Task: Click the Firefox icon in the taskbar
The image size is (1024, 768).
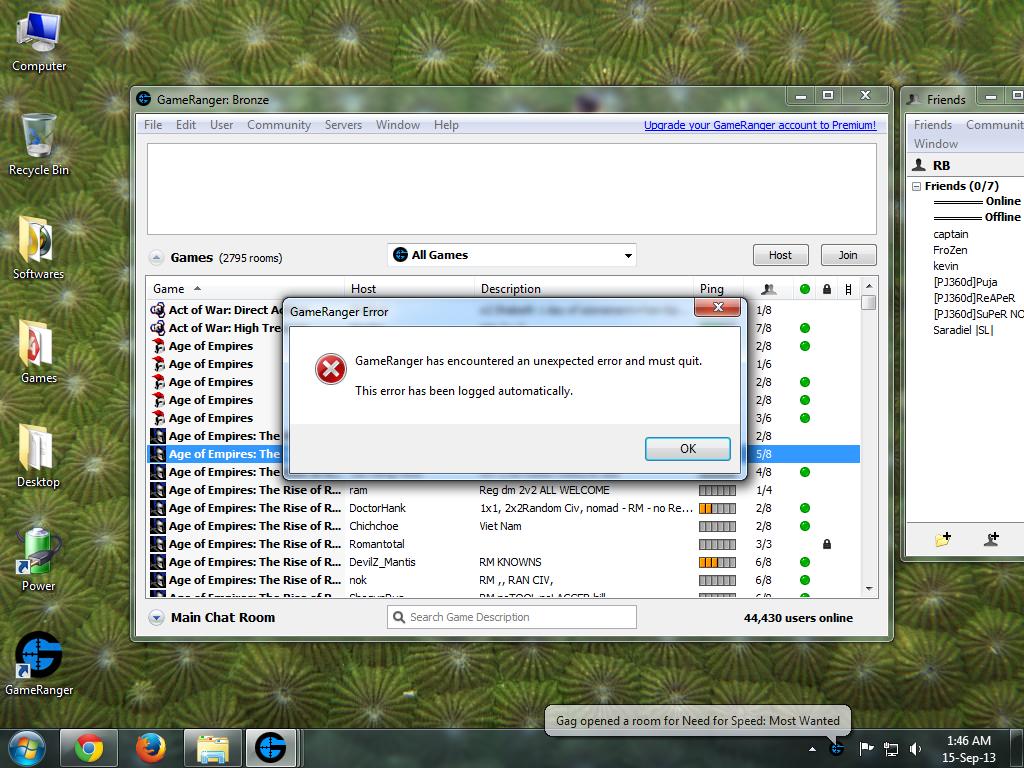Action: click(150, 747)
